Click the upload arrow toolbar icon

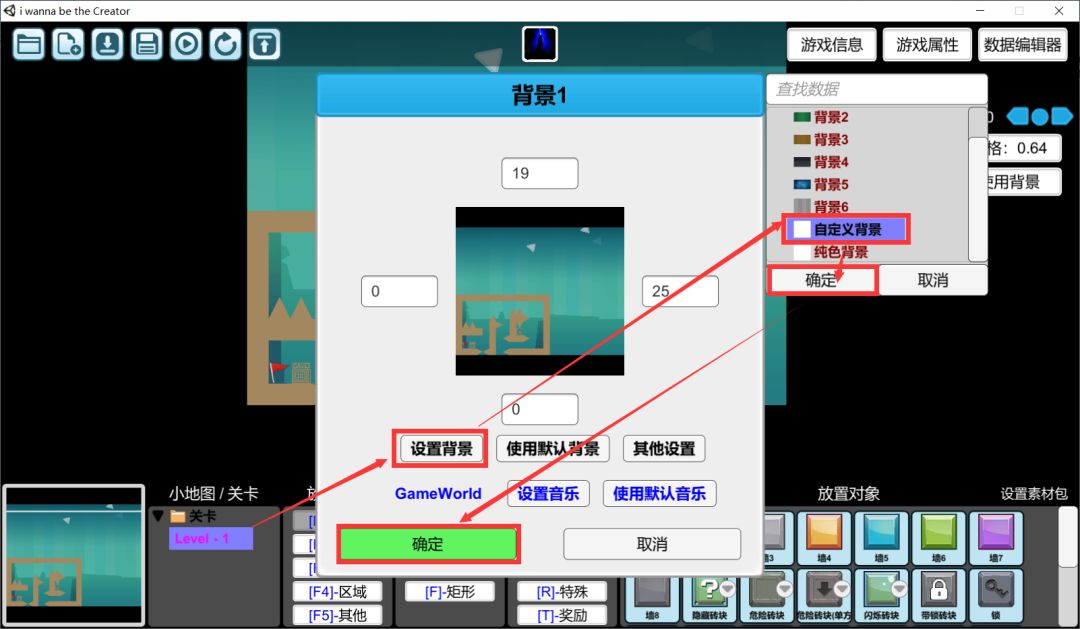tap(264, 44)
